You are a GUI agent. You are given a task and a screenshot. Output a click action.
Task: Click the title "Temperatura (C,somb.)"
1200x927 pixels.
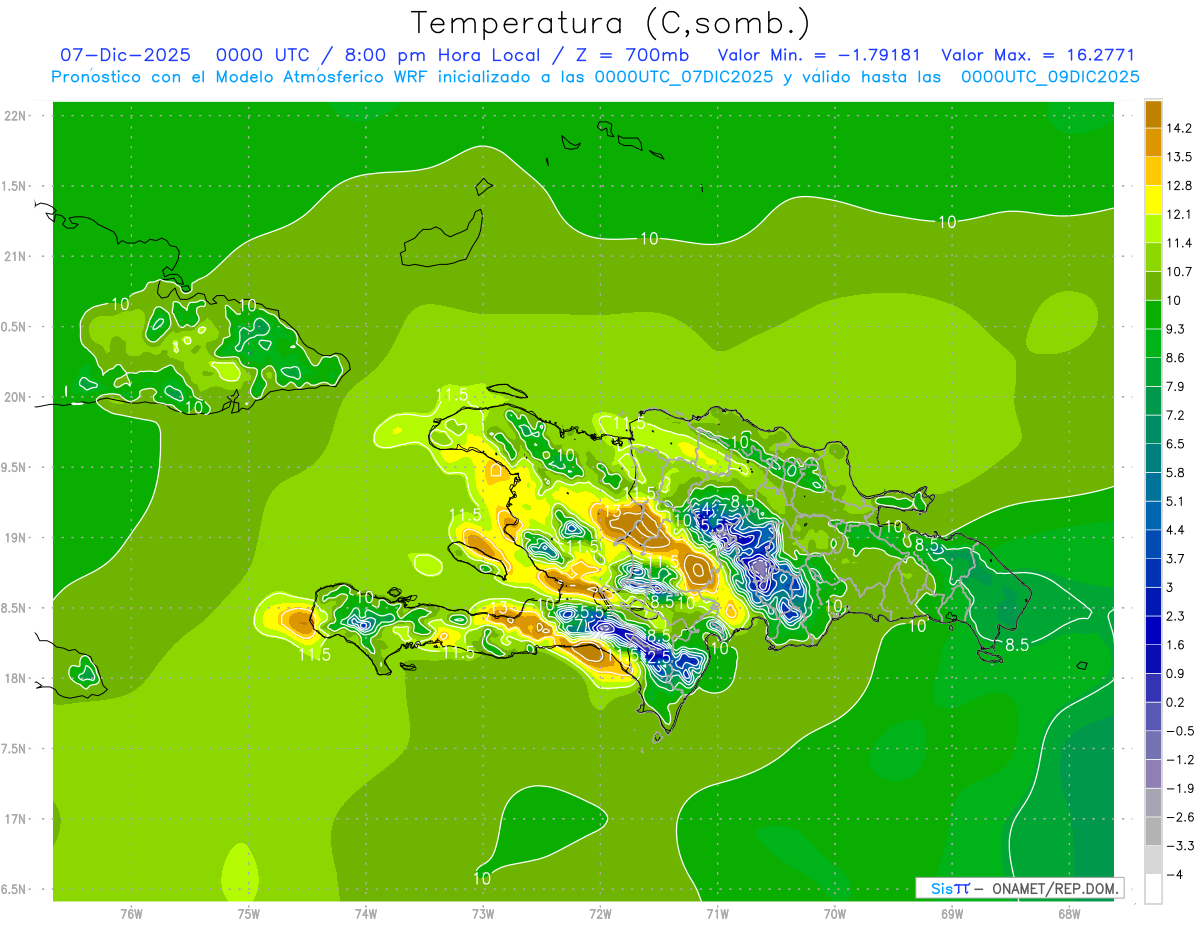[611, 23]
